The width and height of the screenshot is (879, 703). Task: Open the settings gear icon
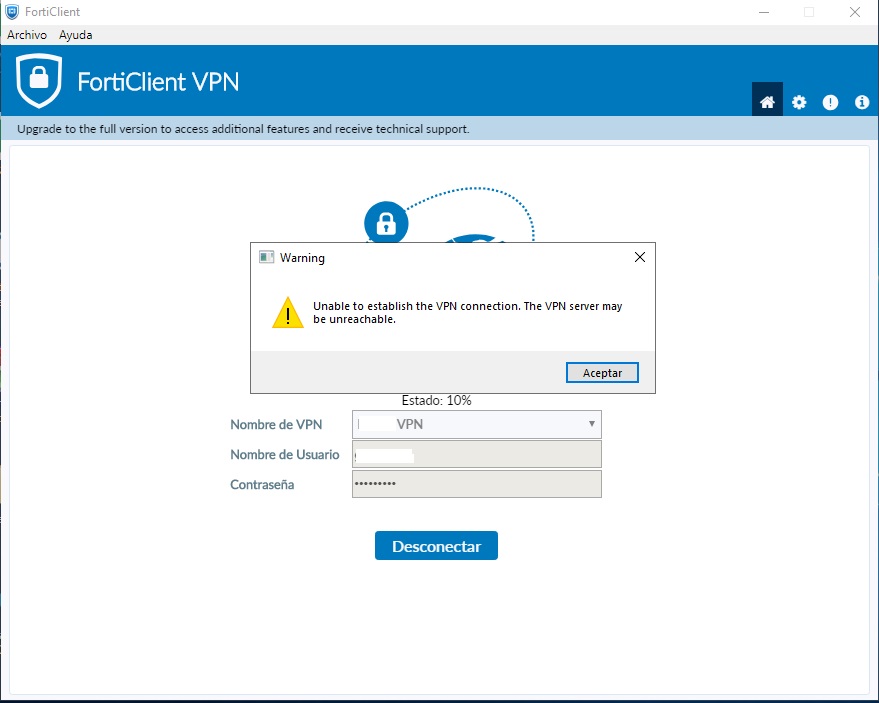tap(799, 102)
